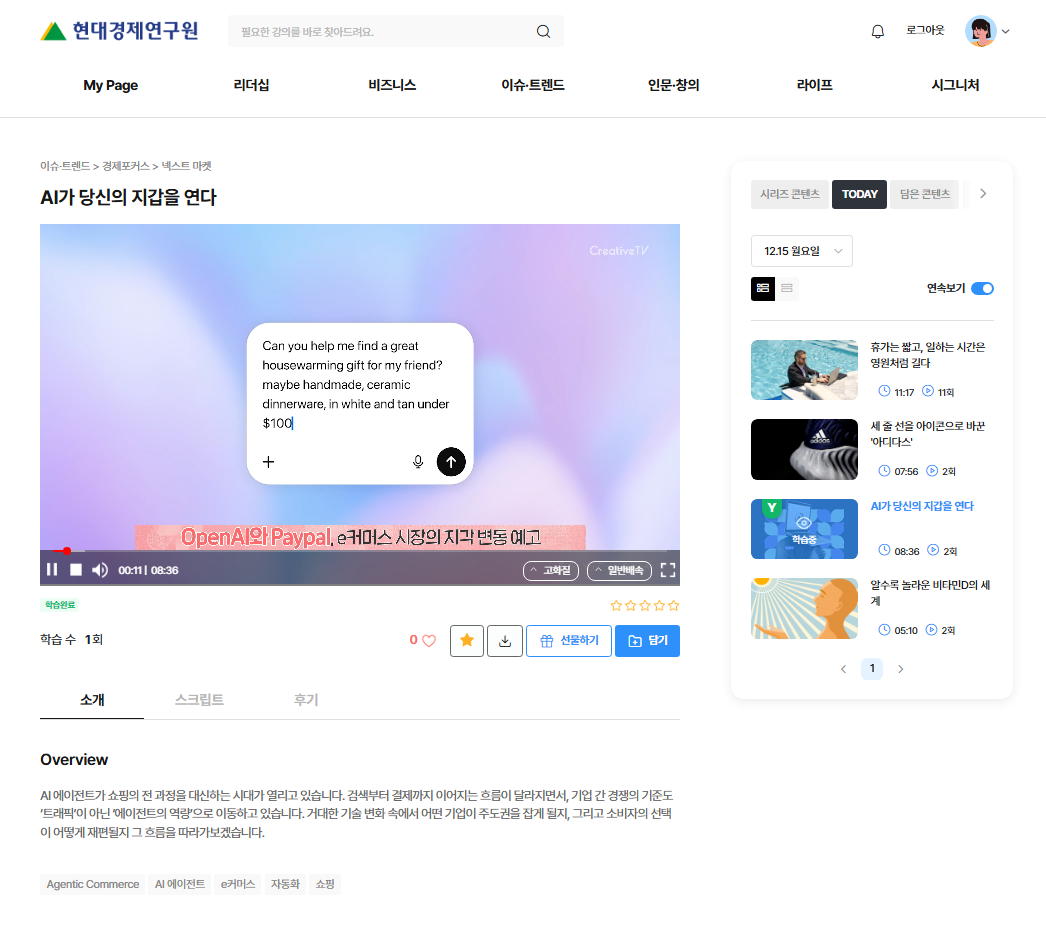Click the download icon button
The height and width of the screenshot is (927, 1046).
(505, 640)
